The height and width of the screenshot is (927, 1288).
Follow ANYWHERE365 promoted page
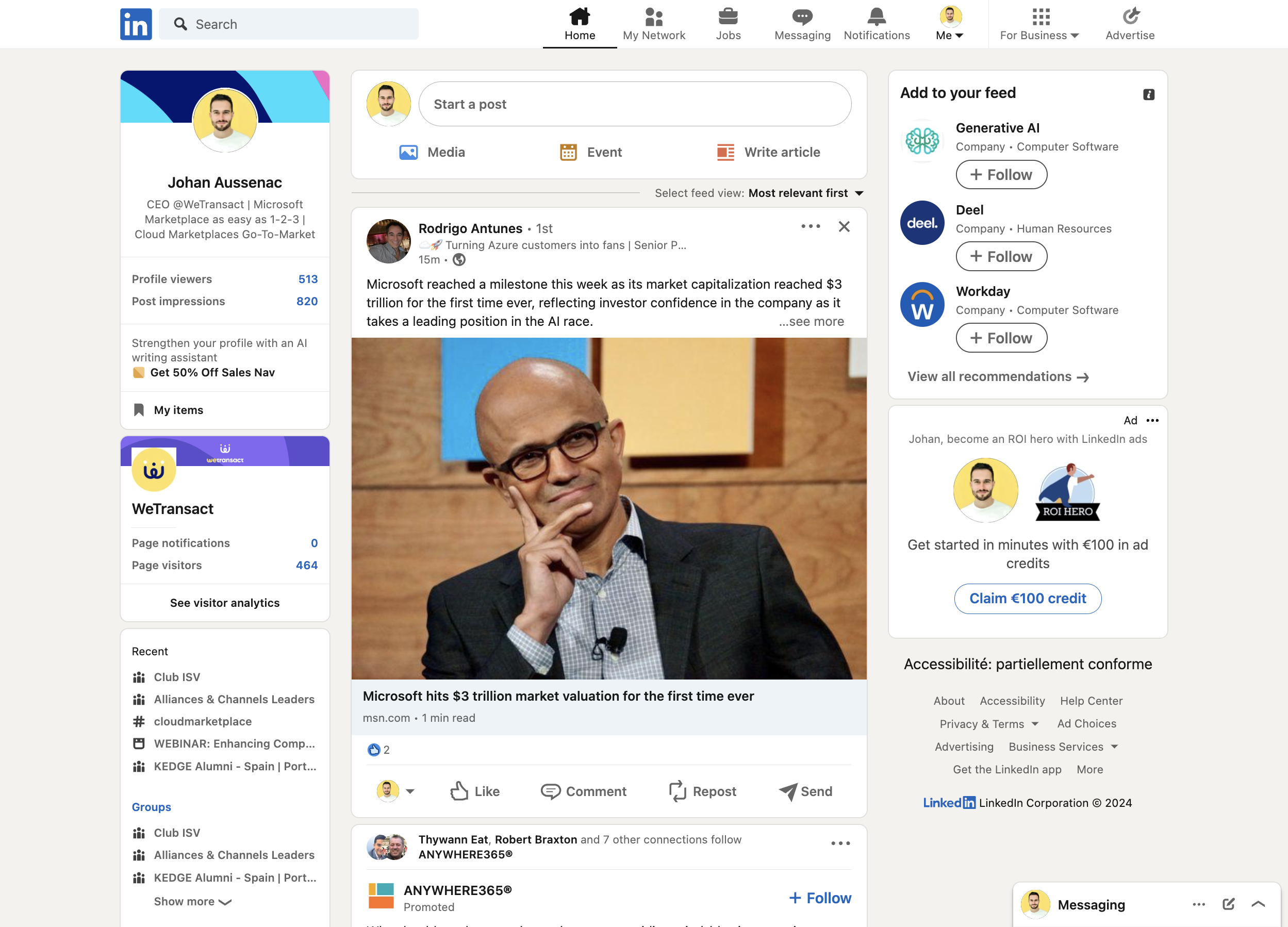point(819,898)
